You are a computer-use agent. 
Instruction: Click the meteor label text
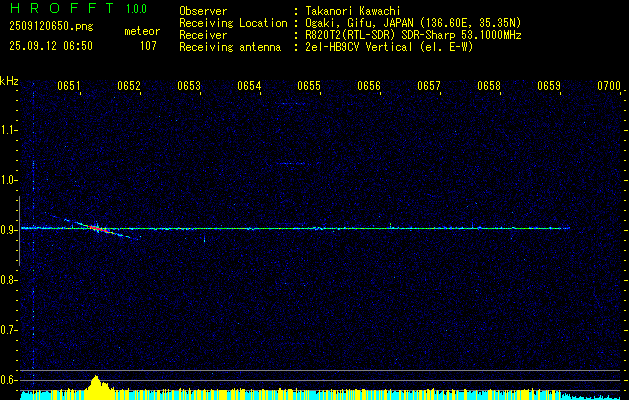coord(142,31)
